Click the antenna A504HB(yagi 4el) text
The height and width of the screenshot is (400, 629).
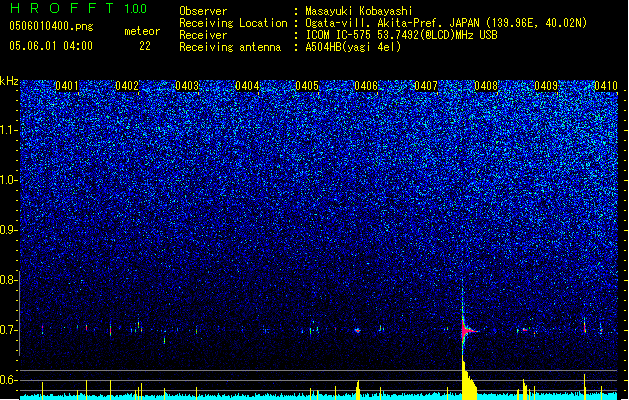pos(353,47)
